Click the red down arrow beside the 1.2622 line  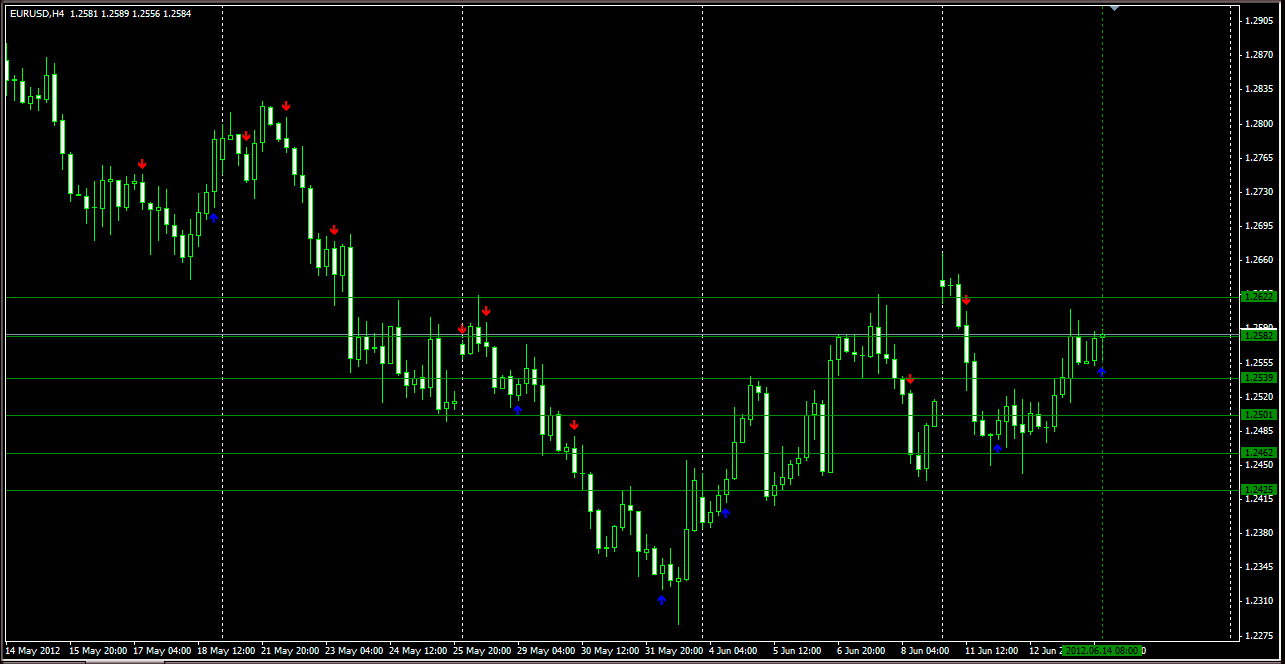tap(966, 300)
